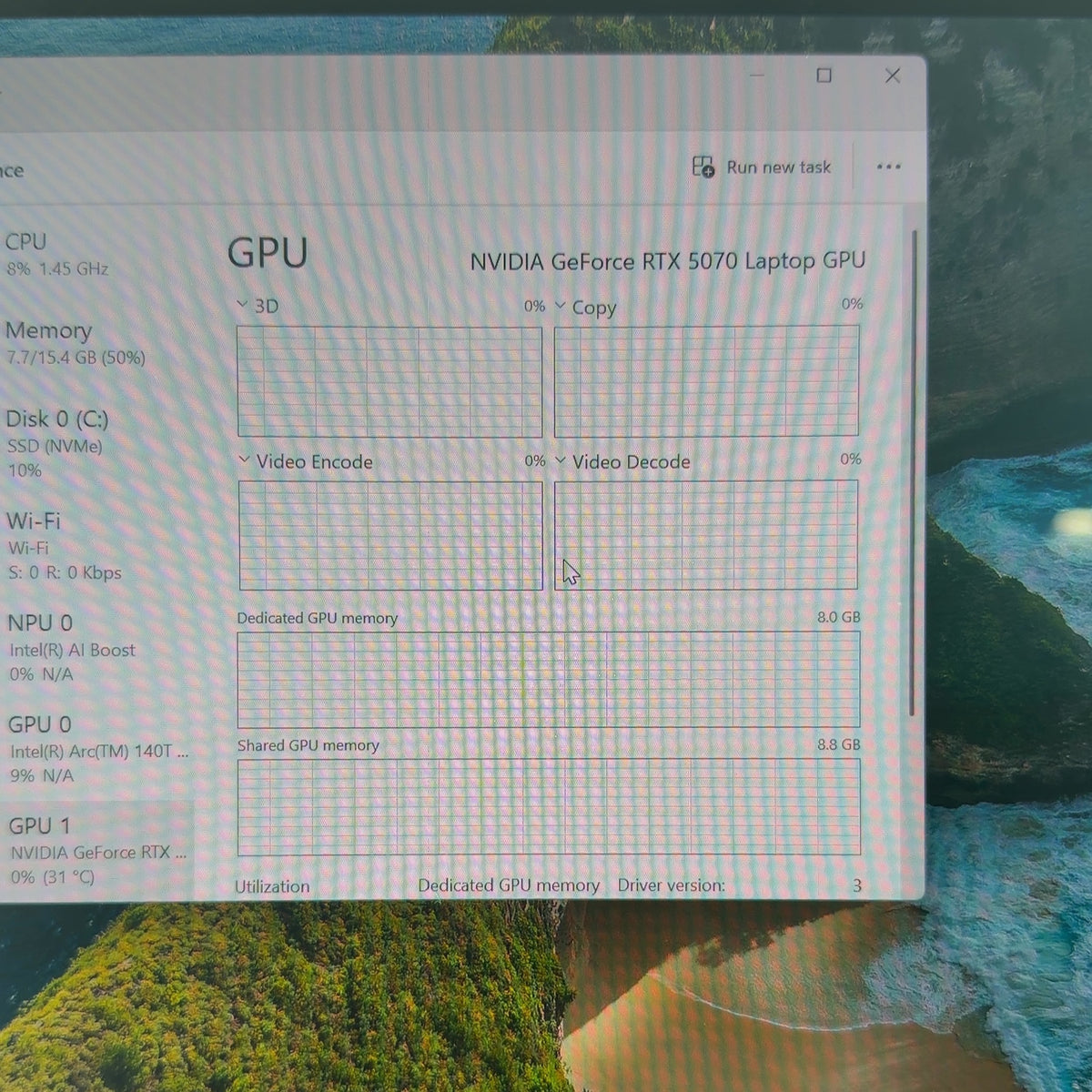
Task: Click the S: 0 R: 0 Kbps text
Action: [65, 572]
